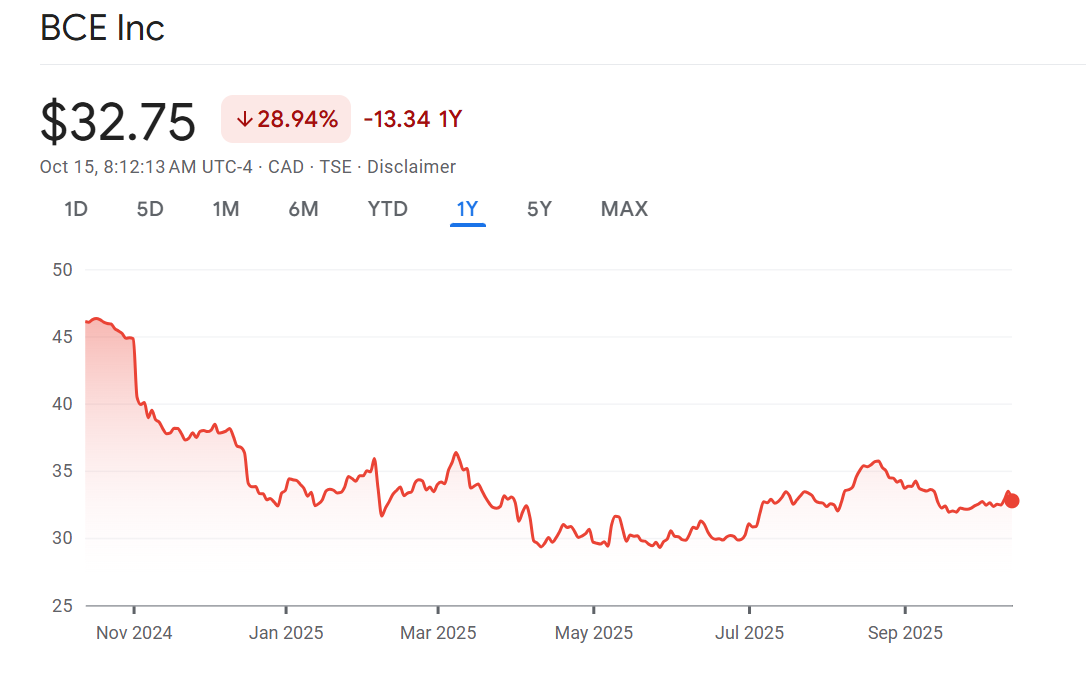This screenshot has height=675, width=1086.
Task: Click the Nov 2024 axis label
Action: pyautogui.click(x=134, y=633)
